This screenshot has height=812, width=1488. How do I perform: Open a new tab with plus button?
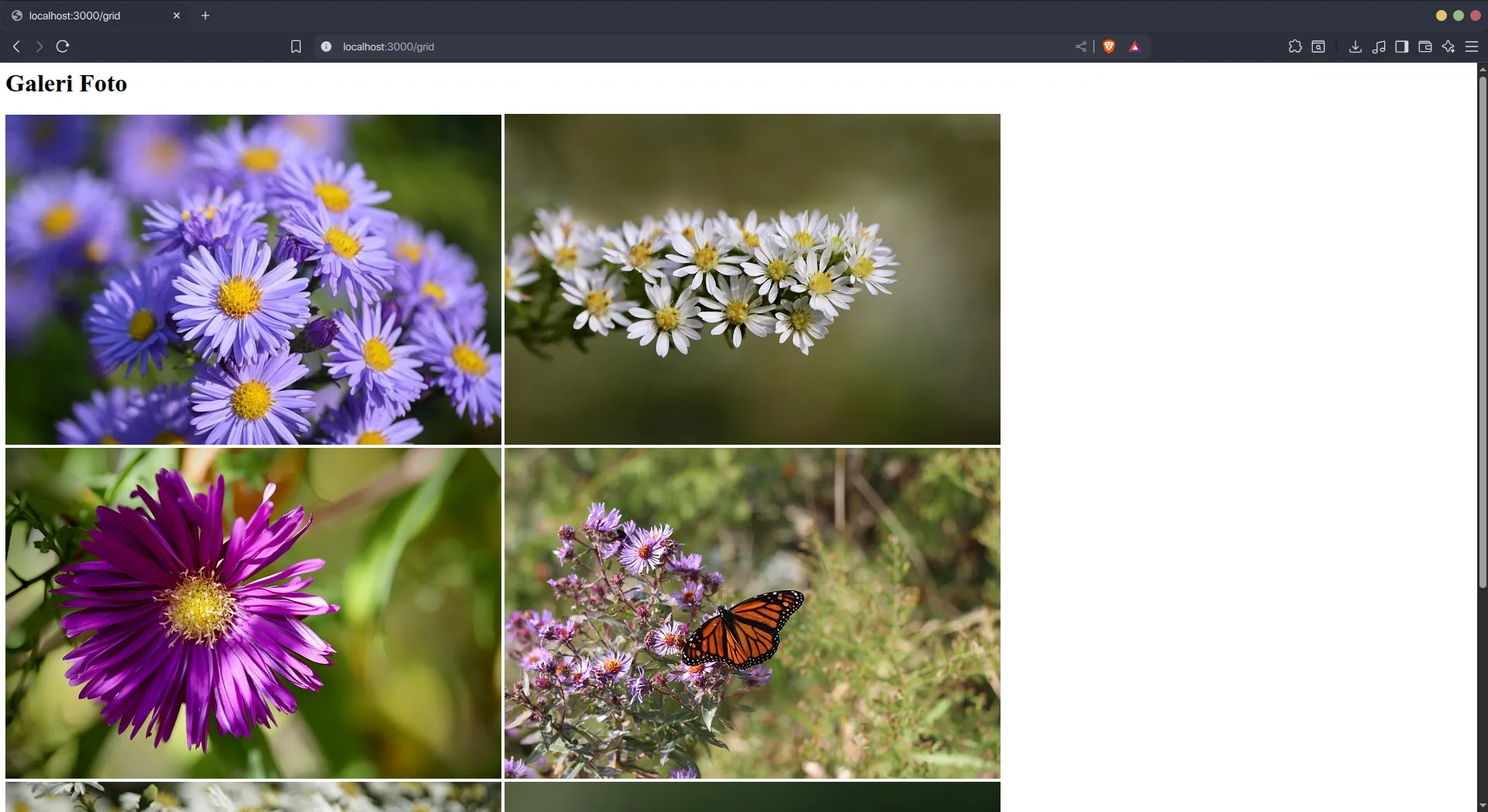(205, 15)
